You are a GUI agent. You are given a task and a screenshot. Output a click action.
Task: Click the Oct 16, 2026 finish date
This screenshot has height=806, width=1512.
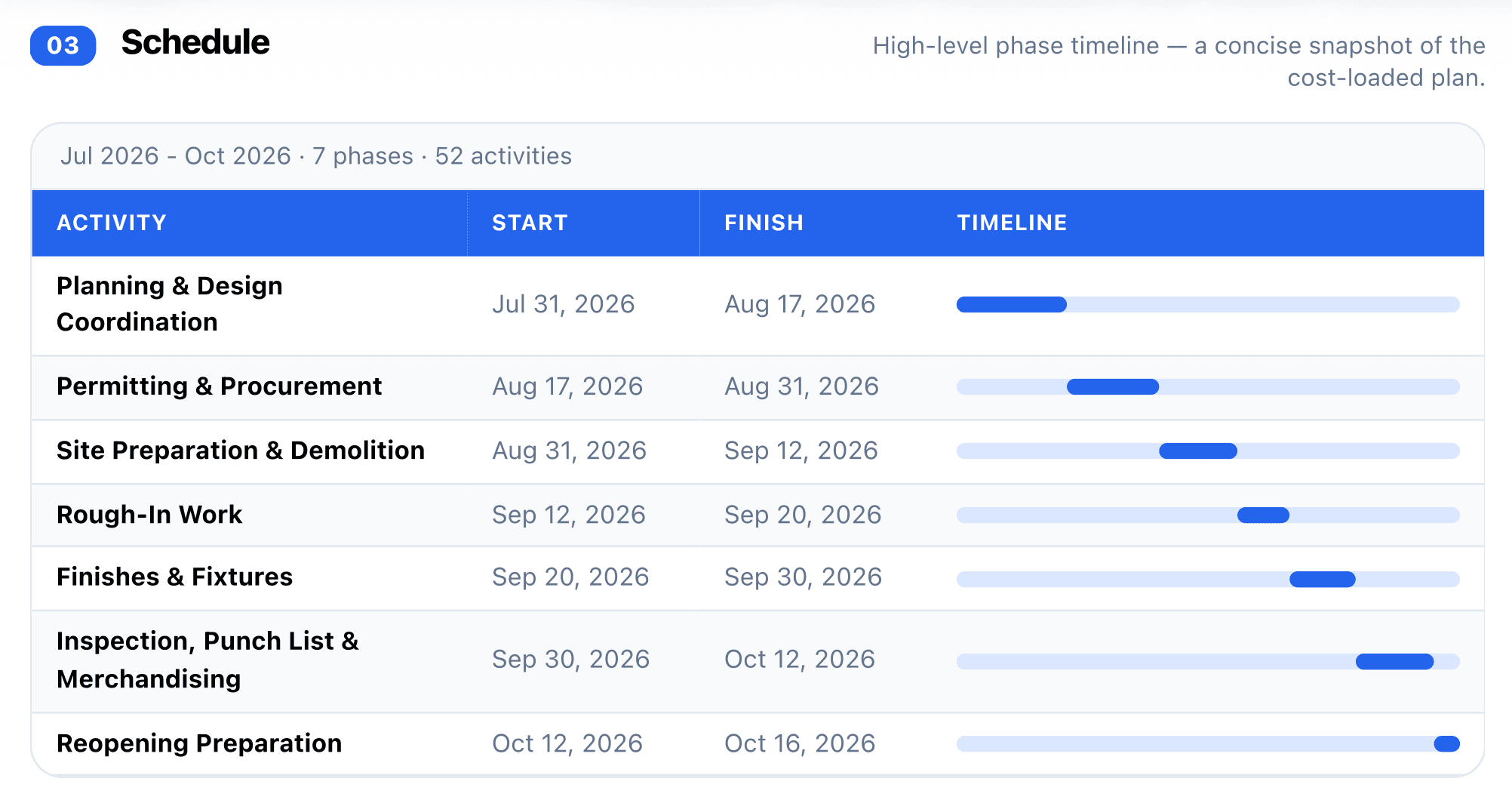click(x=800, y=743)
